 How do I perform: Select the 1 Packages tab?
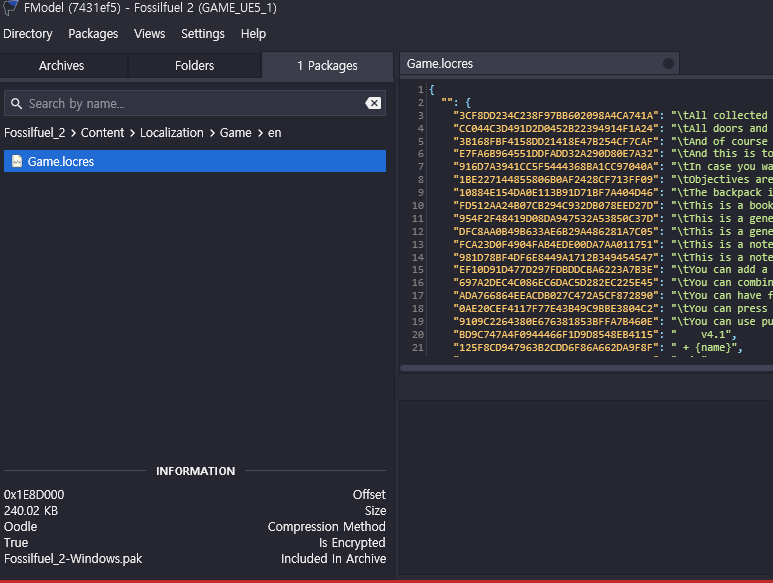(327, 66)
